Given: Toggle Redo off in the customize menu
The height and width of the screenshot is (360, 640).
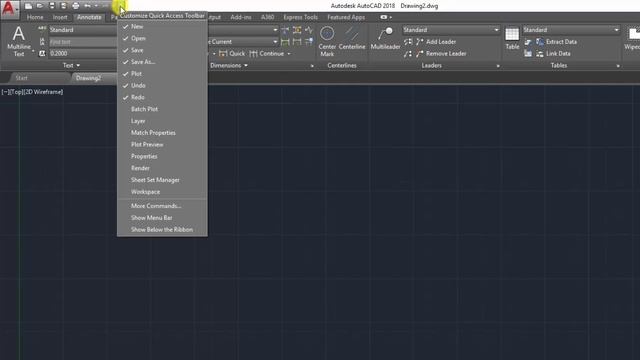Looking at the screenshot, I should (162, 98).
